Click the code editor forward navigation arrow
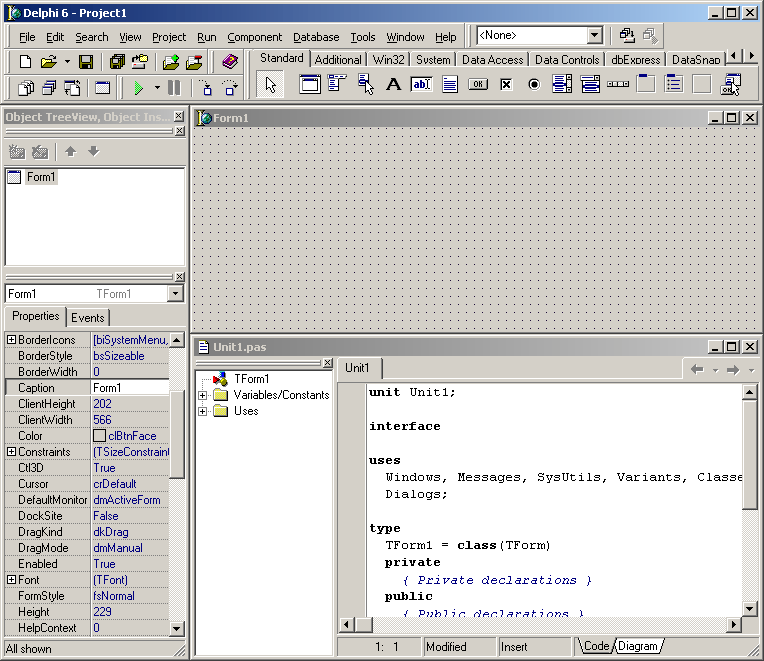764x661 pixels. tap(733, 370)
